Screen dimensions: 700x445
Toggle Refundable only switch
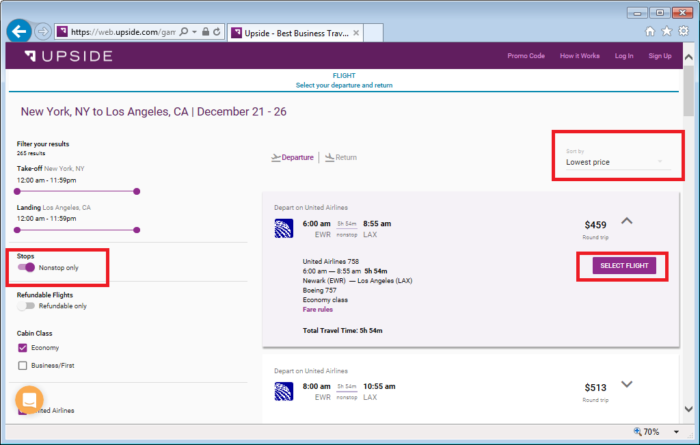coord(26,306)
